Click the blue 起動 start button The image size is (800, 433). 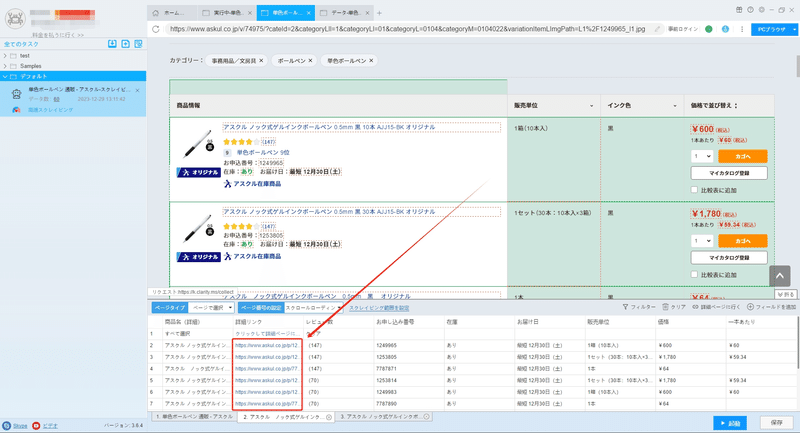730,423
